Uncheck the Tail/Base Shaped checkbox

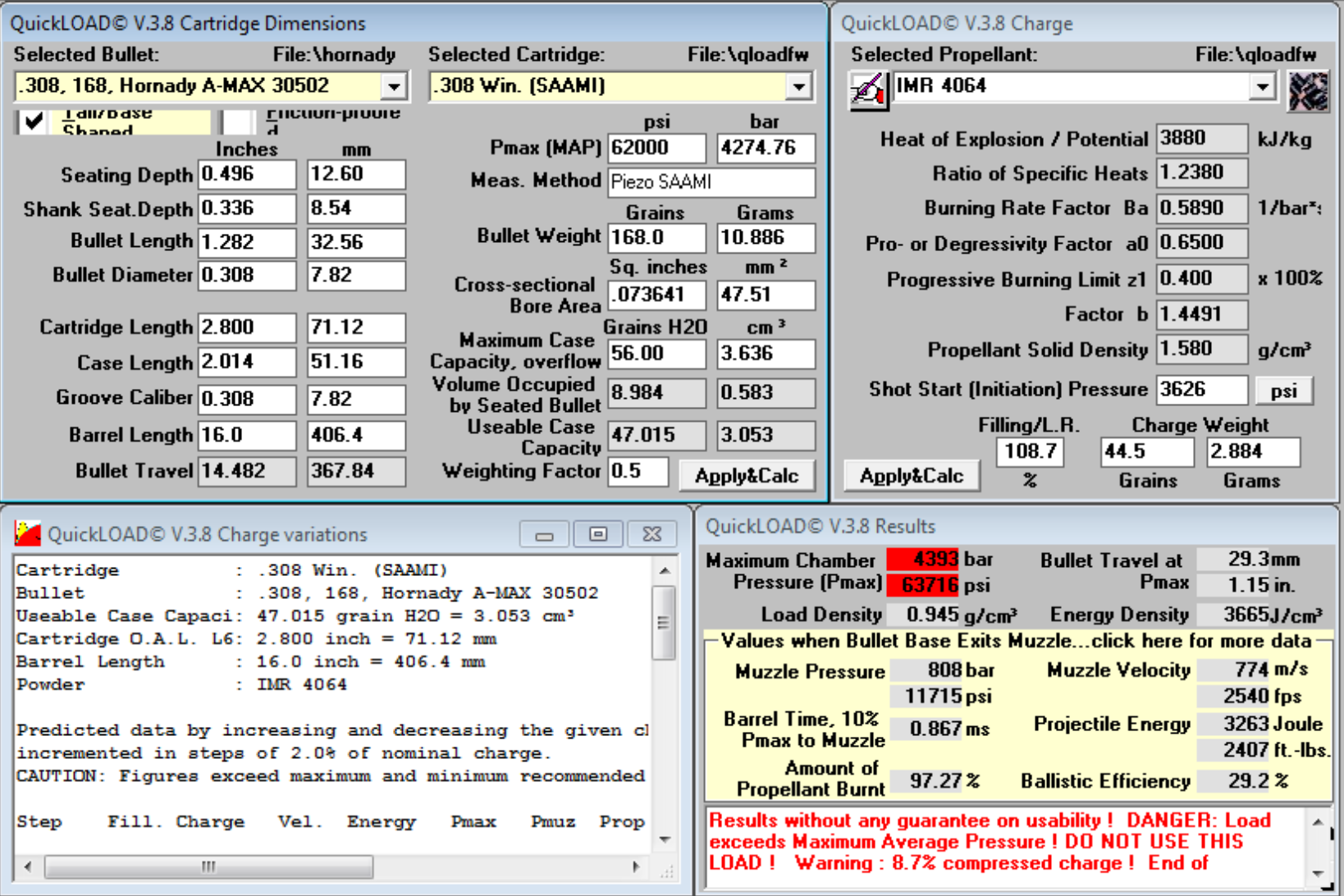click(x=34, y=121)
